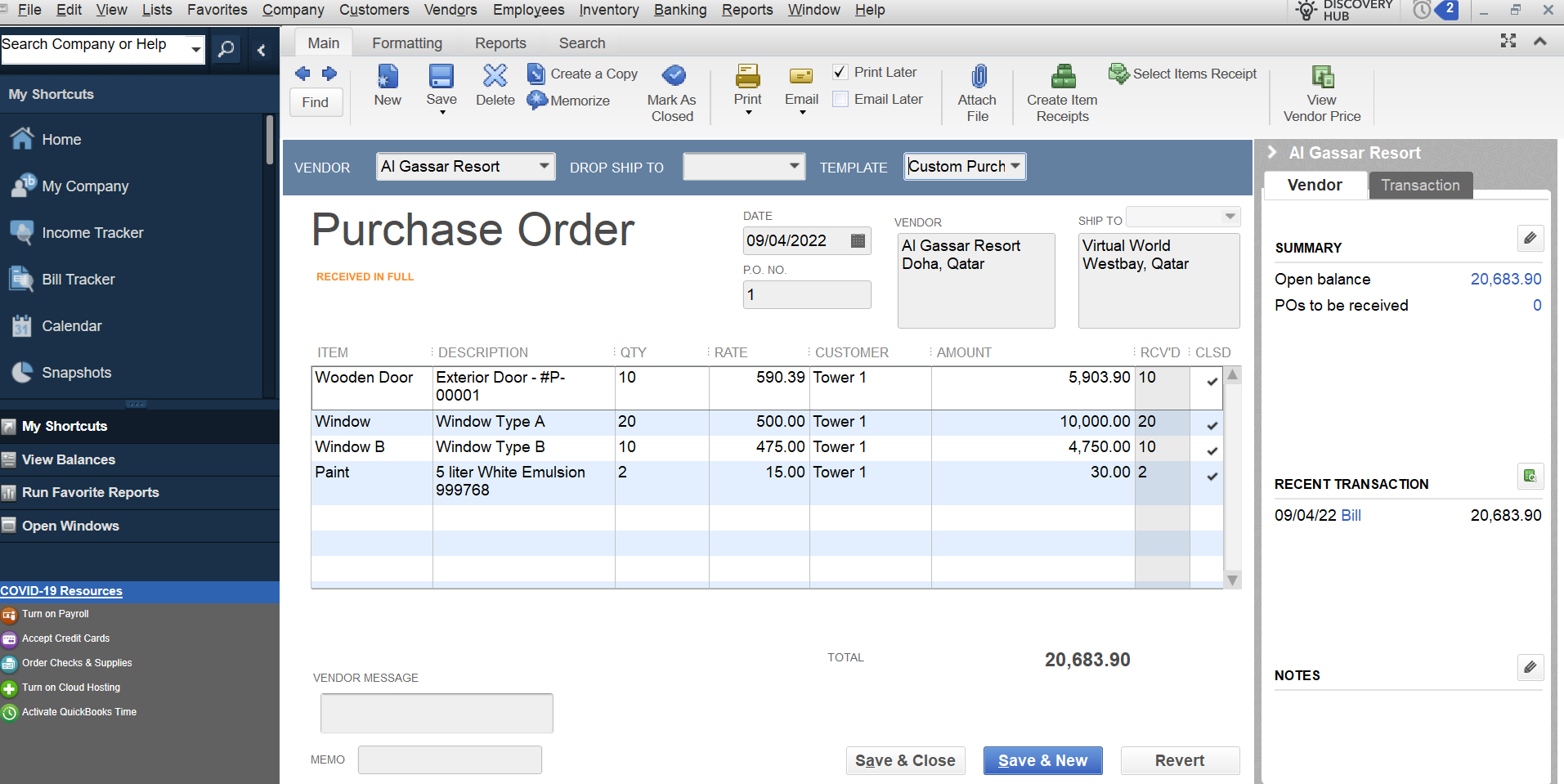Switch to the Formatting ribbon tab

(x=407, y=43)
